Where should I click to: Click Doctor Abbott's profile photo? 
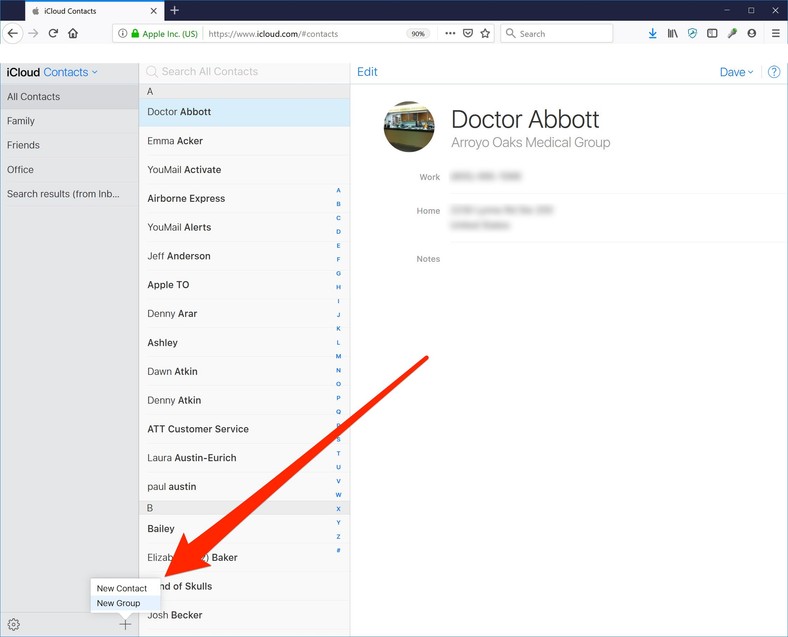pyautogui.click(x=409, y=127)
